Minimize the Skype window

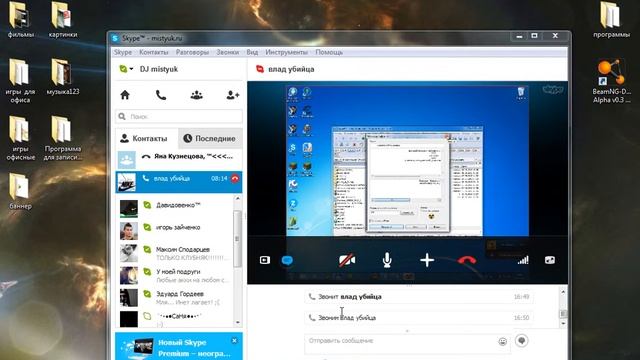(x=519, y=36)
